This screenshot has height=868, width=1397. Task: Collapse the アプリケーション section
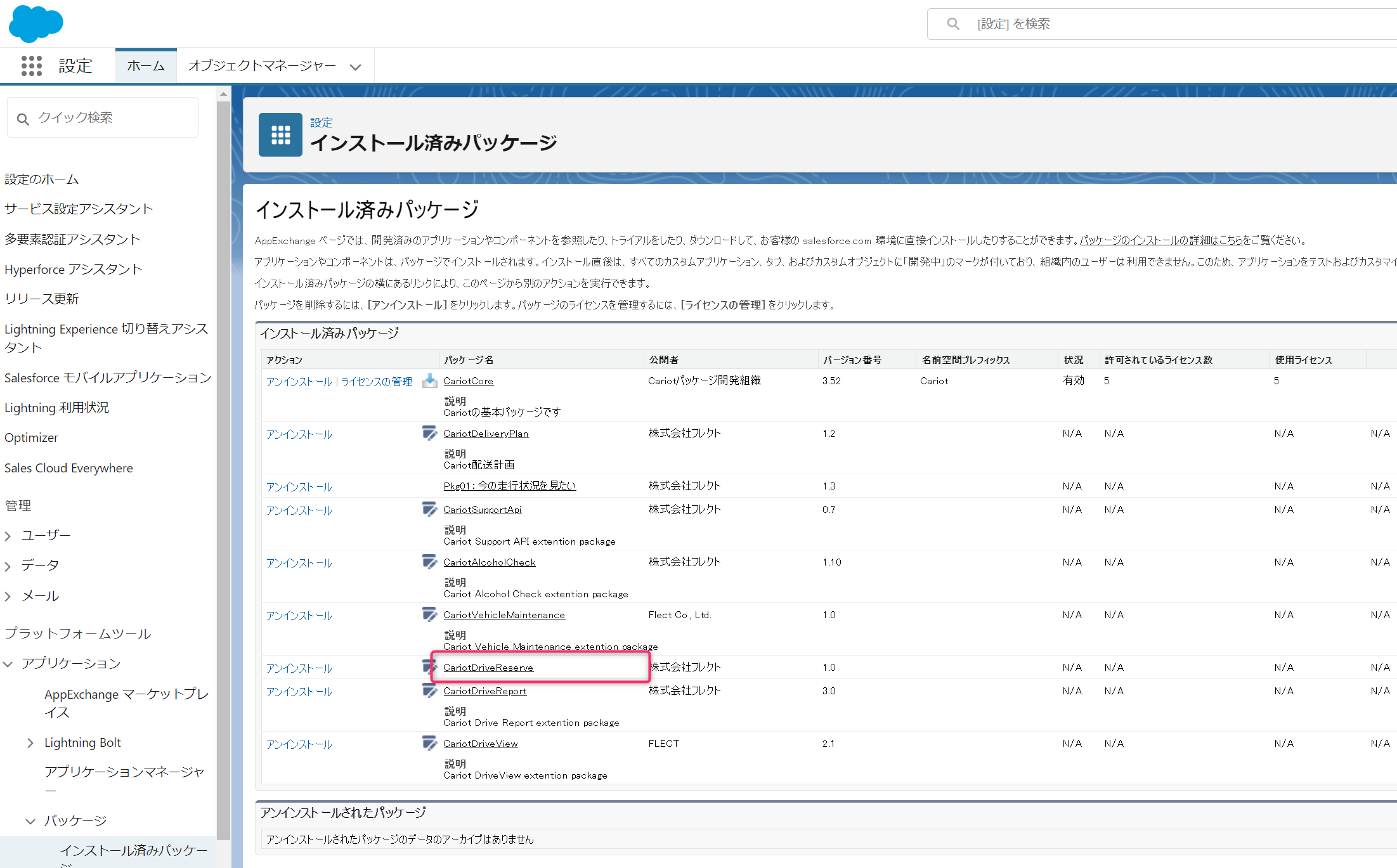pos(8,664)
